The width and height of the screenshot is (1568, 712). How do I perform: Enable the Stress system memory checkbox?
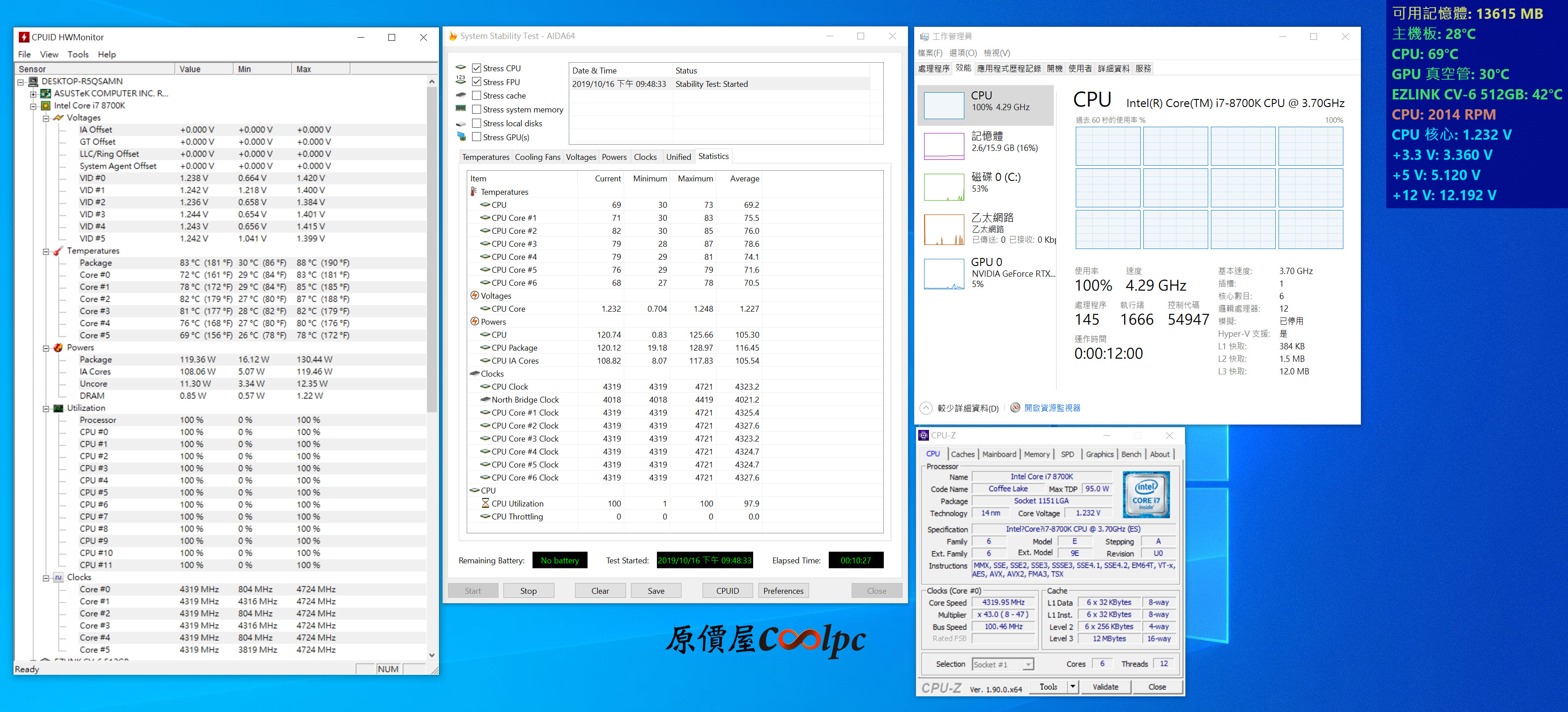pos(477,110)
